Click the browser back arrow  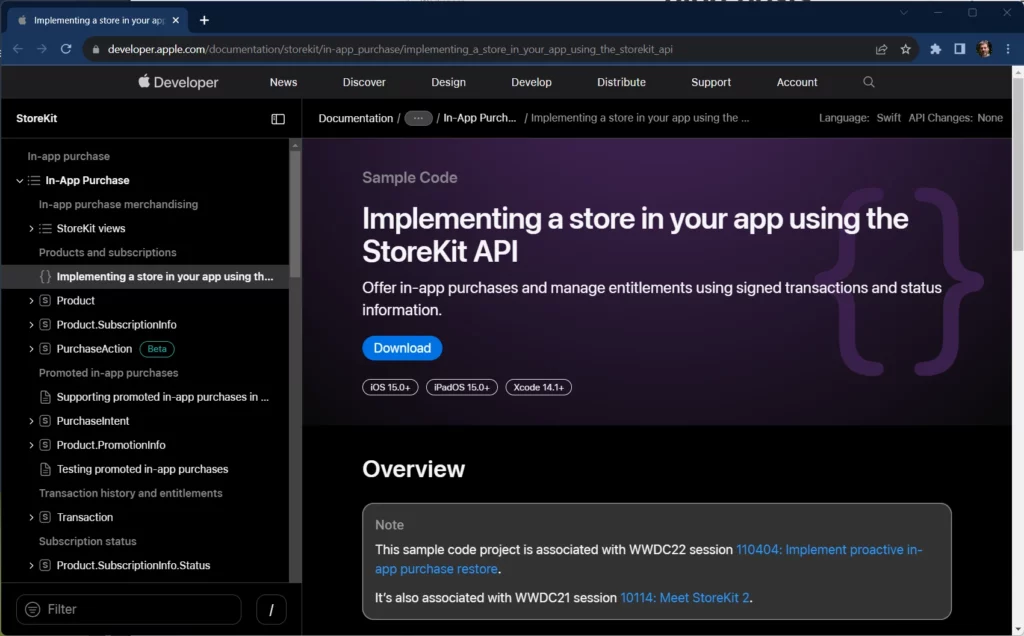click(18, 49)
